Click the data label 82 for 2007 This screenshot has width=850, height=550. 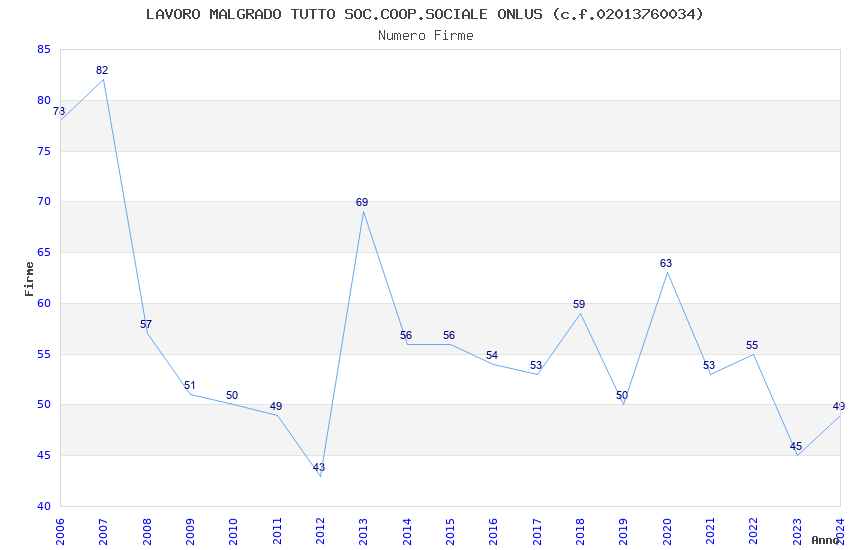[x=102, y=70]
